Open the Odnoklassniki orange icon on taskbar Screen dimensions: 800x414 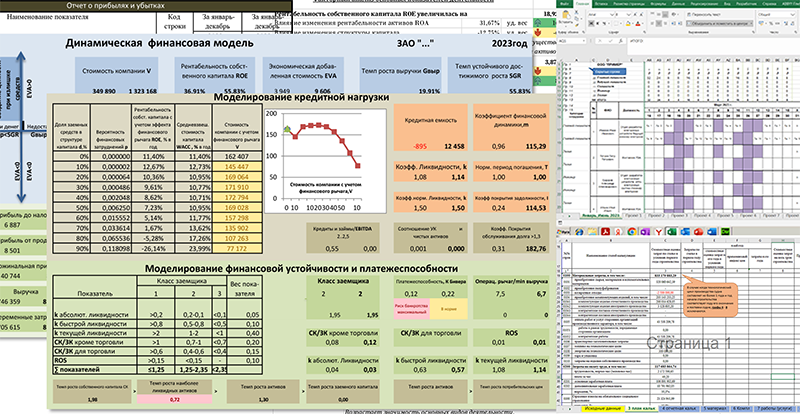(x=618, y=232)
